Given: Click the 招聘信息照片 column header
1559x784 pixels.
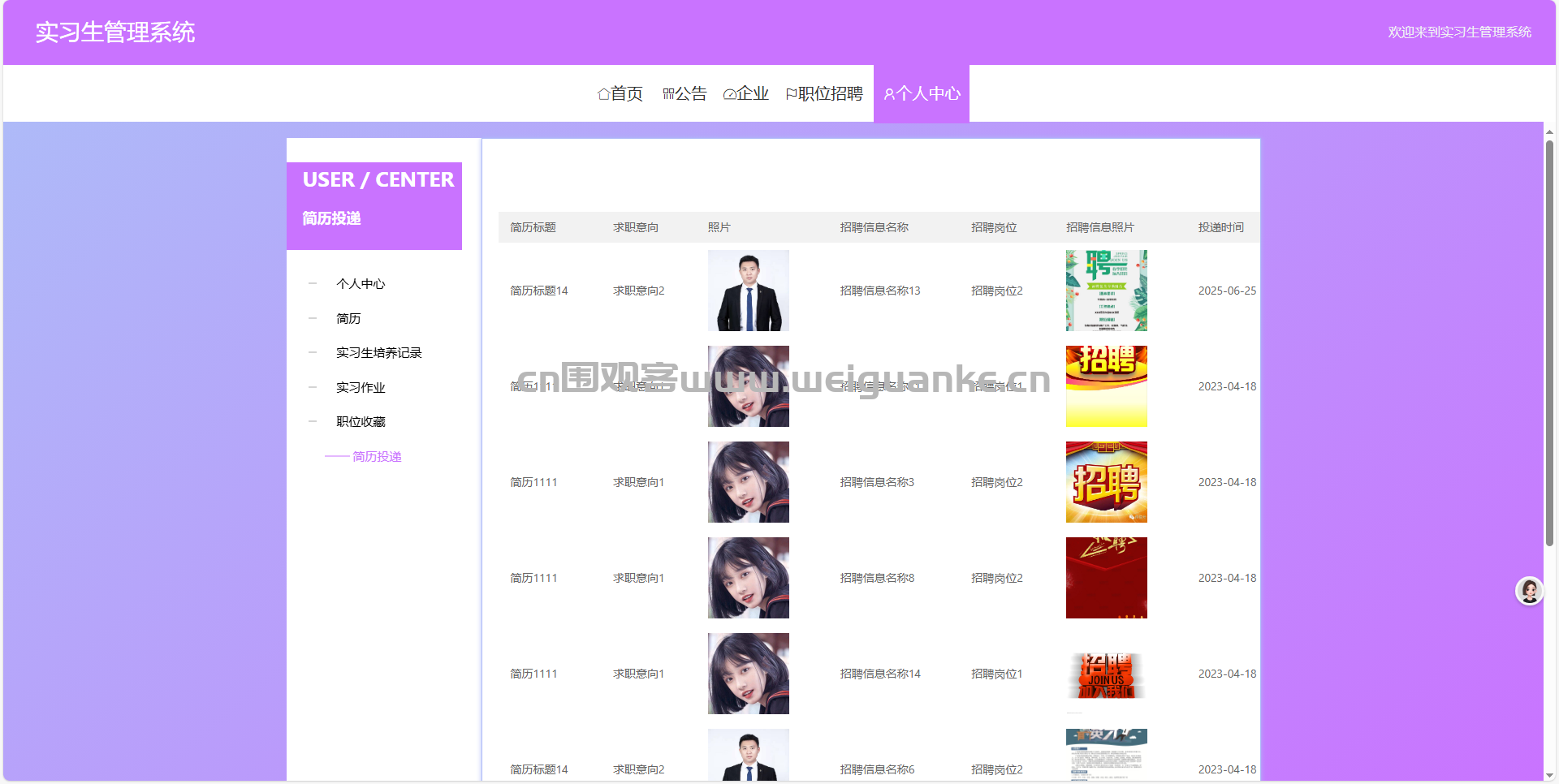Looking at the screenshot, I should [x=1100, y=227].
